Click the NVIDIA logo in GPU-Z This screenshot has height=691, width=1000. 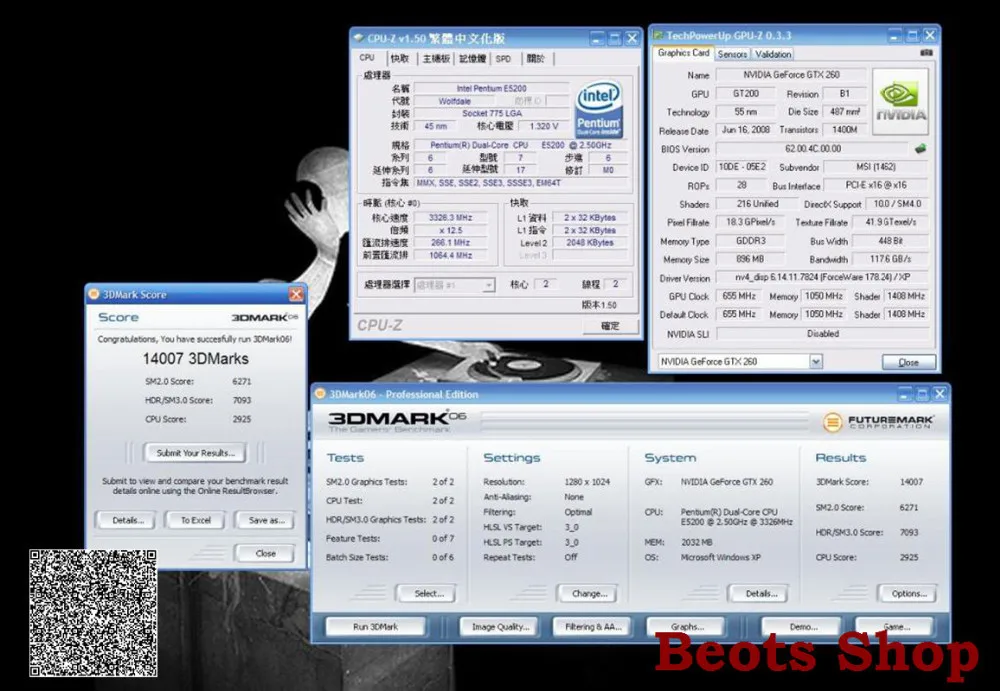tap(901, 101)
